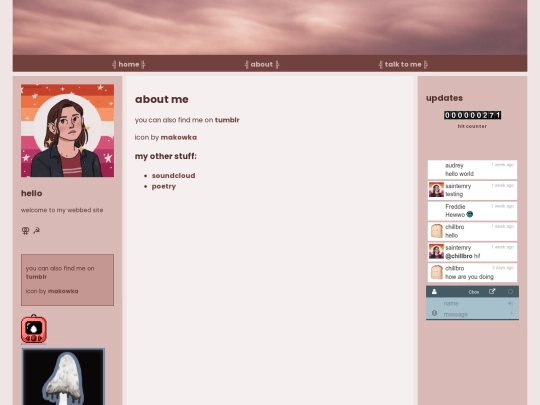Click the 'updates' heading

pos(444,98)
